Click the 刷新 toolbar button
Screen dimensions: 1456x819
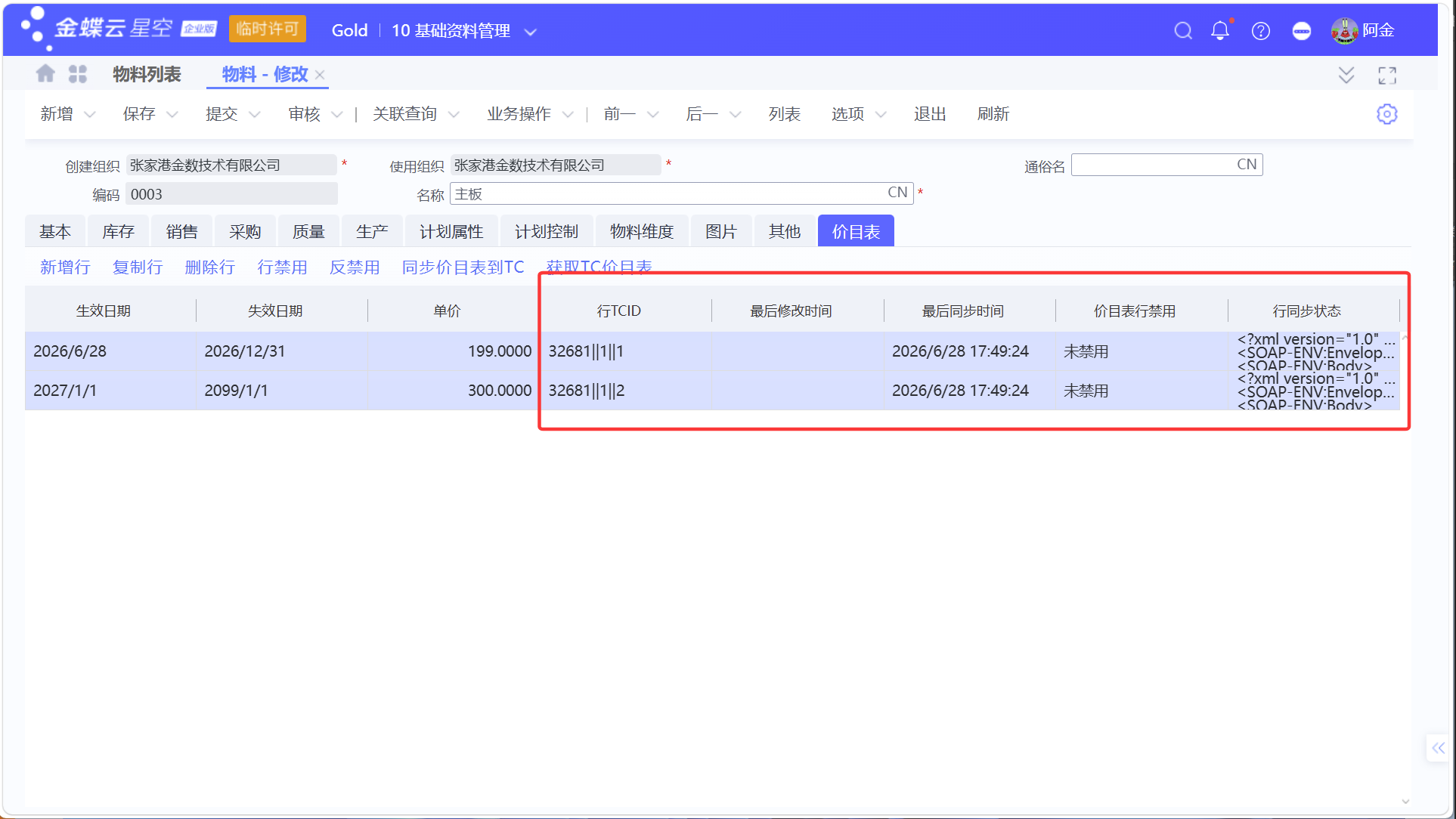(x=993, y=114)
